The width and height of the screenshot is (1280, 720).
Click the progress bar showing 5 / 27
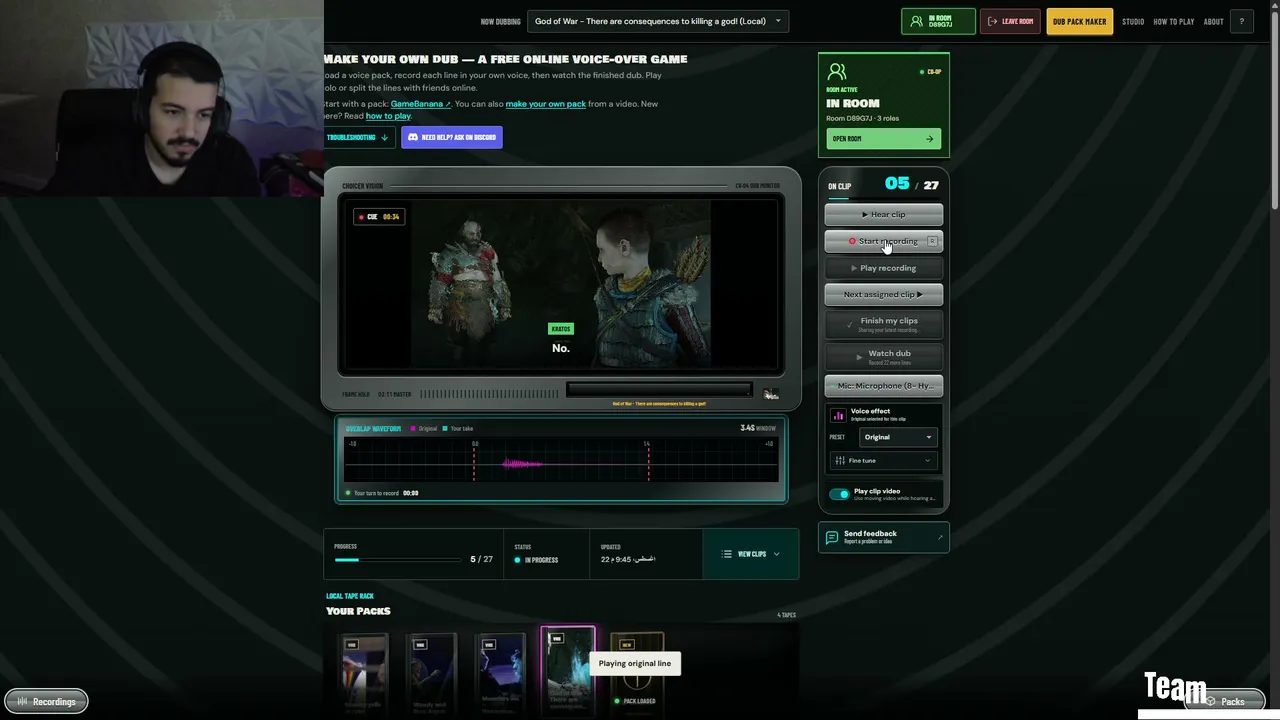click(x=398, y=560)
